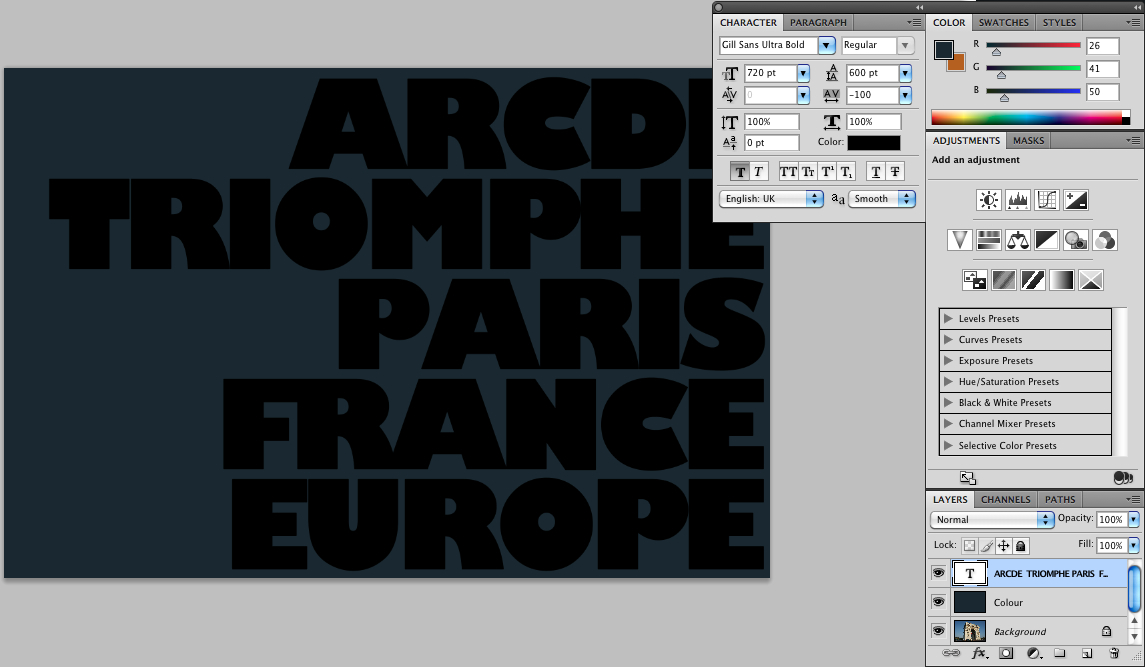
Task: Toggle Superscript text style
Action: tap(827, 172)
